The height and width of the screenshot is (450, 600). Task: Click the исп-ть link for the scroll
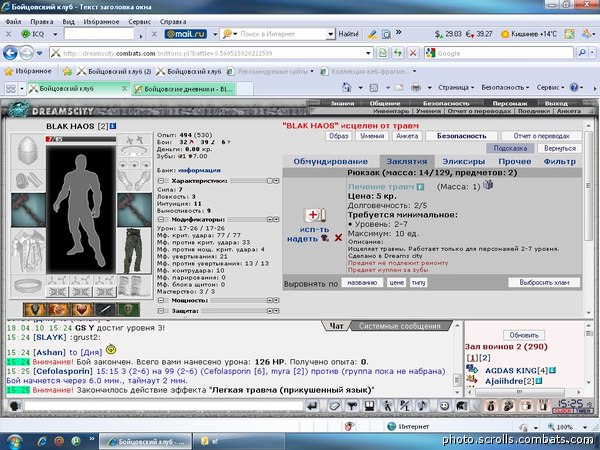tap(314, 229)
